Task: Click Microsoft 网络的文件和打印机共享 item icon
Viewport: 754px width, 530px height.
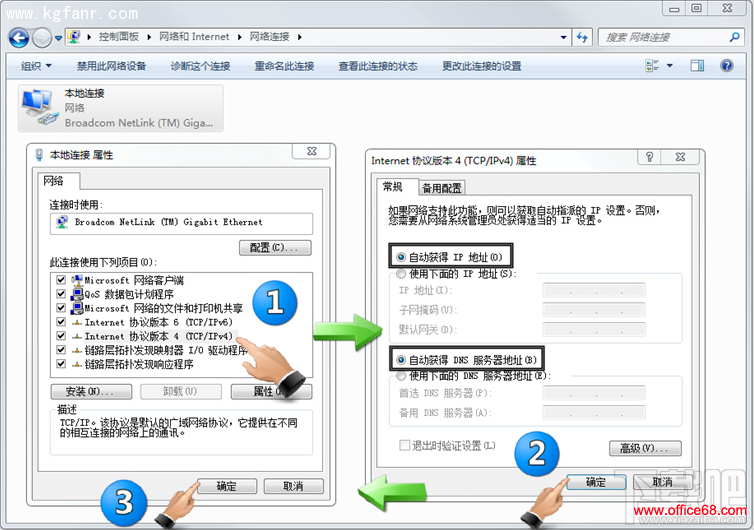Action: [x=77, y=308]
